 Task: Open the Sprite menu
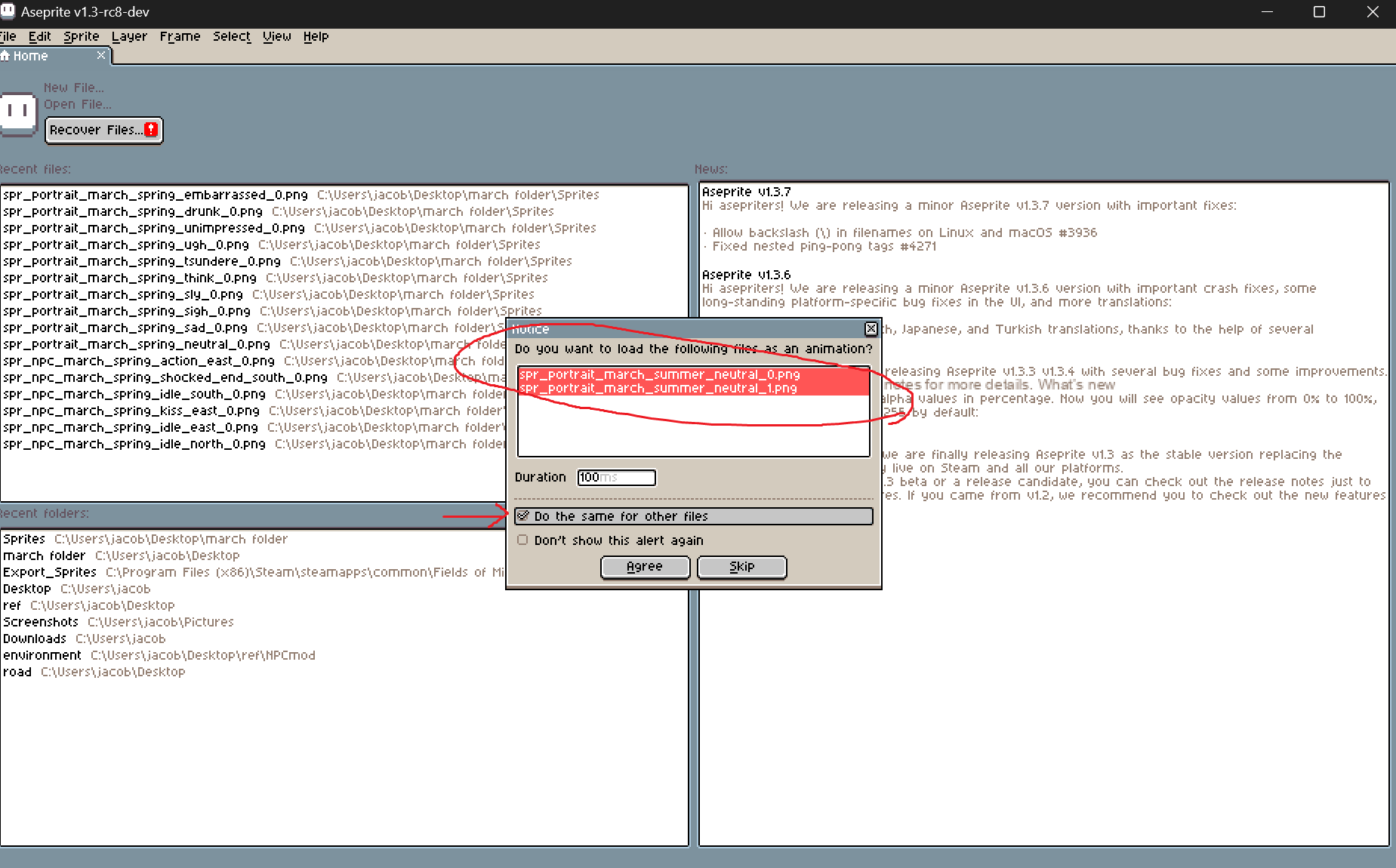[x=82, y=36]
